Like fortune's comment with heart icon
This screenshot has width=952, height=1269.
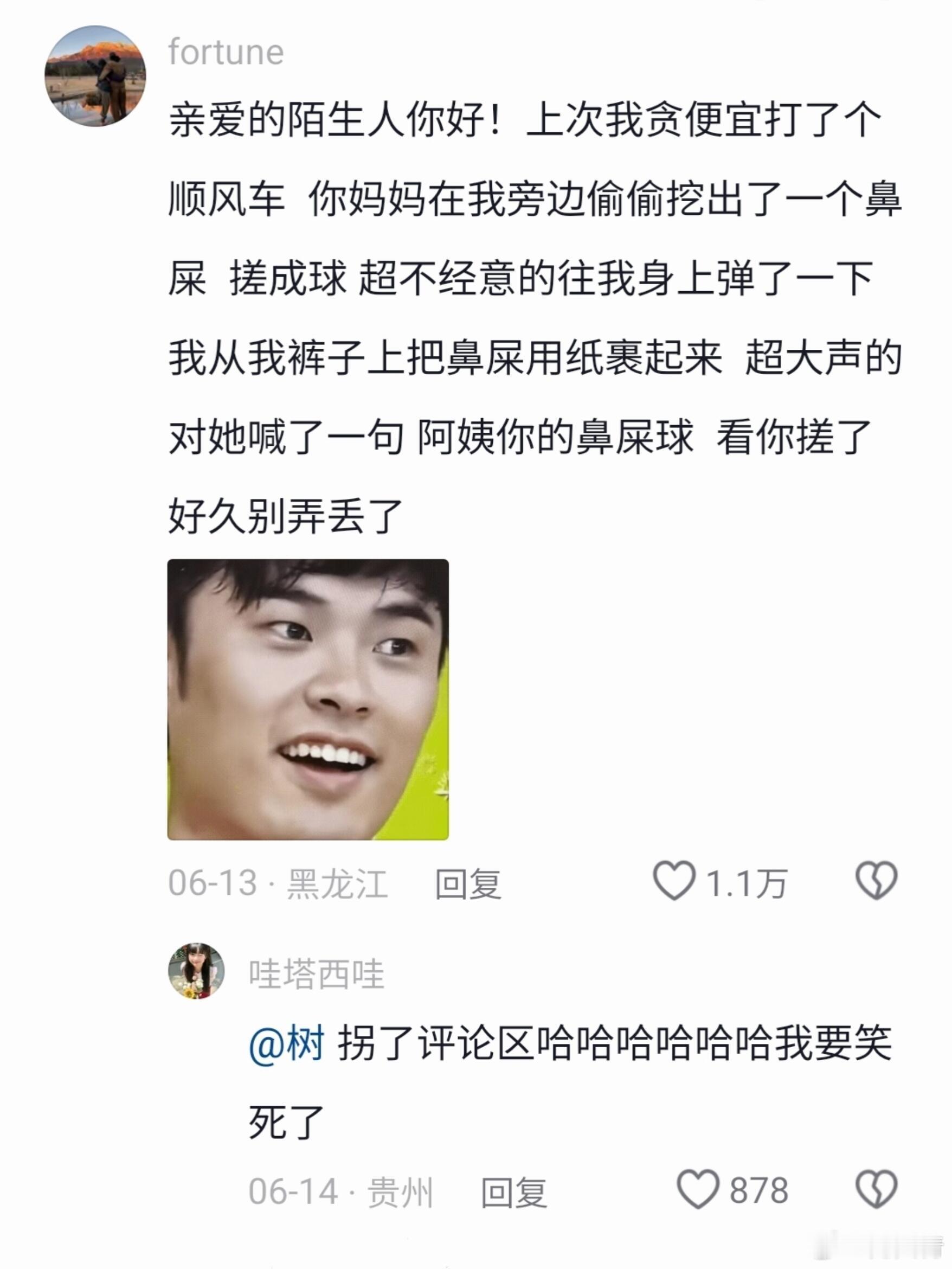pyautogui.click(x=674, y=881)
